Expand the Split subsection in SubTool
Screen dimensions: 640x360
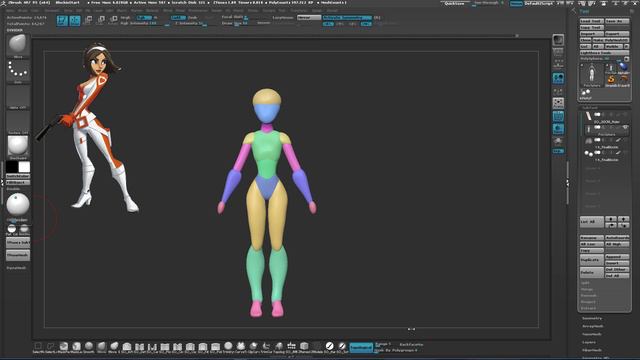pos(585,282)
